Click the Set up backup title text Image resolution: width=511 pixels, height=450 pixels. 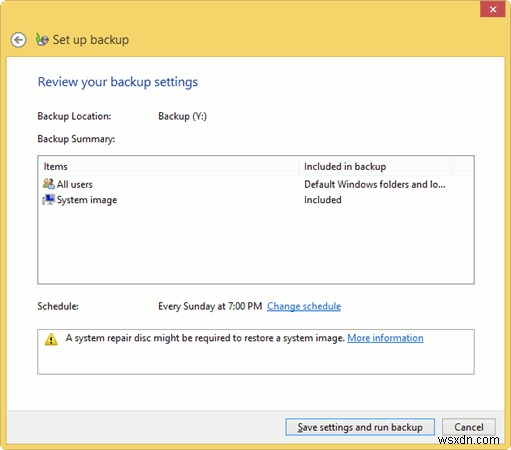click(91, 40)
